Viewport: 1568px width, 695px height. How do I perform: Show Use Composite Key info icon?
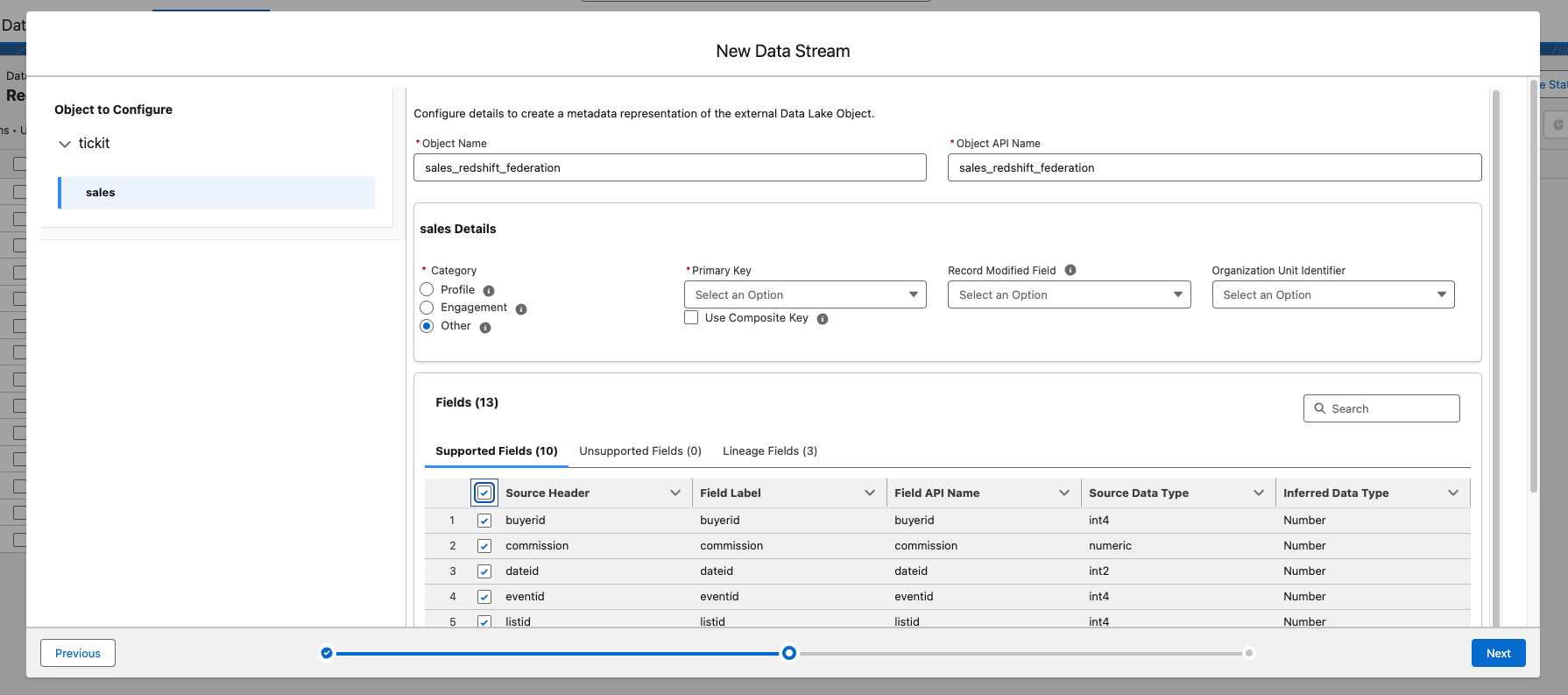point(823,319)
